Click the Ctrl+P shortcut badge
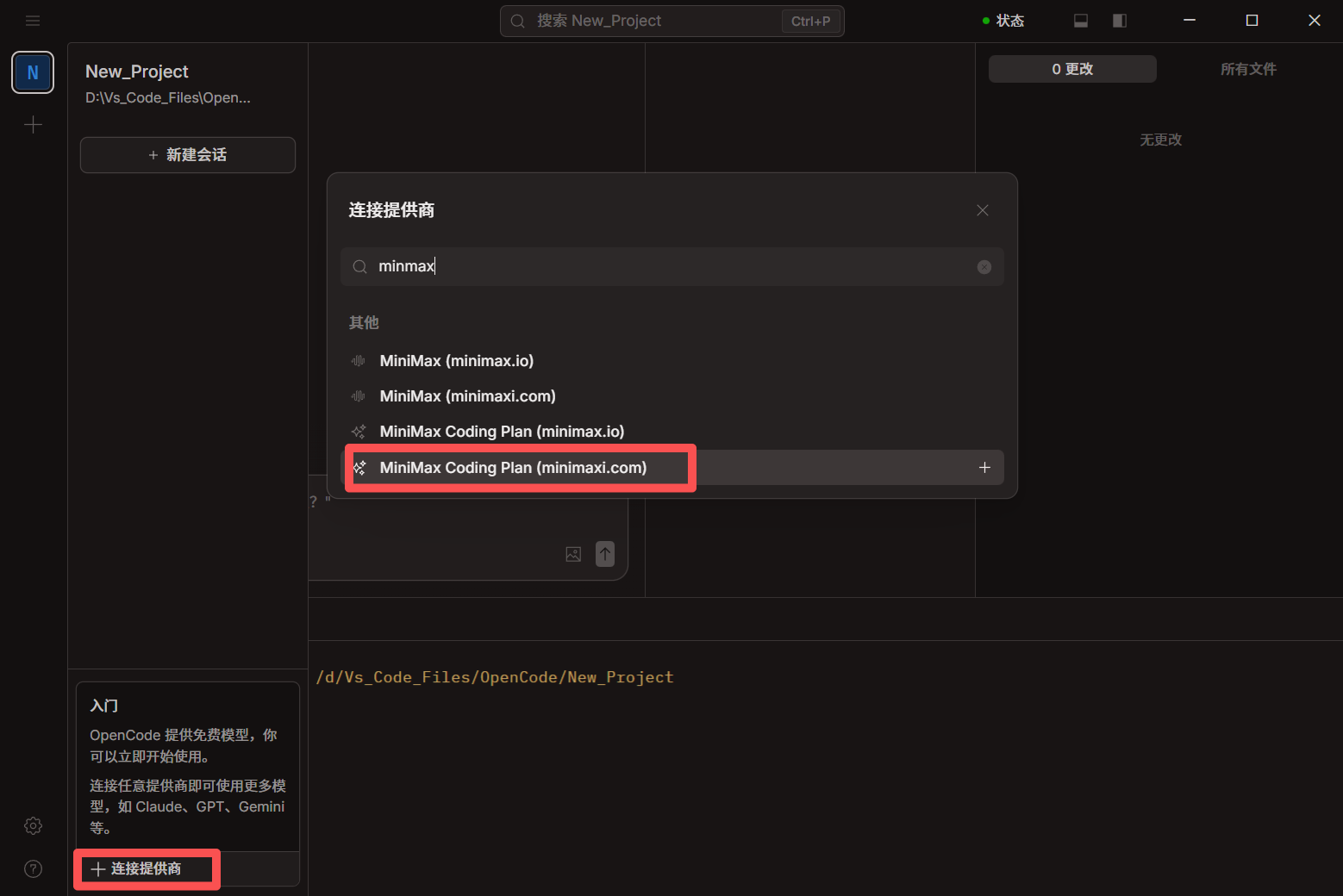The width and height of the screenshot is (1343, 896). pyautogui.click(x=810, y=21)
